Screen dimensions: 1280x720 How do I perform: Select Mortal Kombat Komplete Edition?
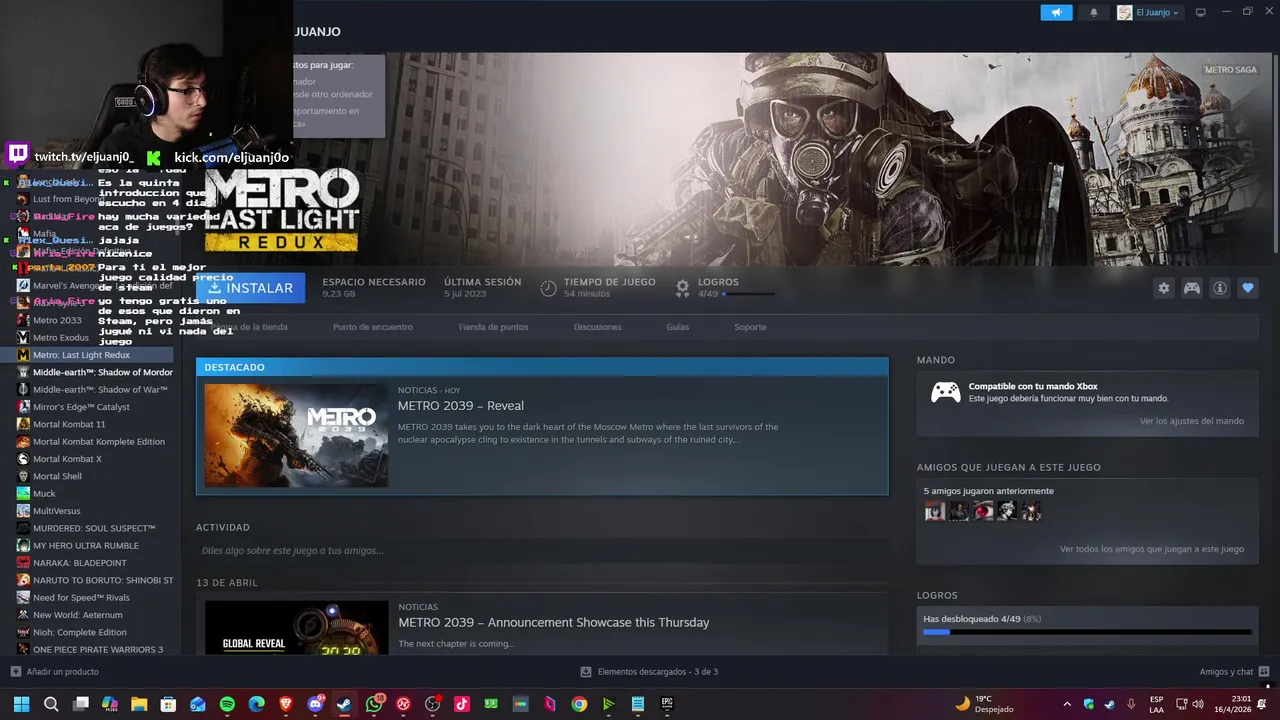pyautogui.click(x=96, y=441)
